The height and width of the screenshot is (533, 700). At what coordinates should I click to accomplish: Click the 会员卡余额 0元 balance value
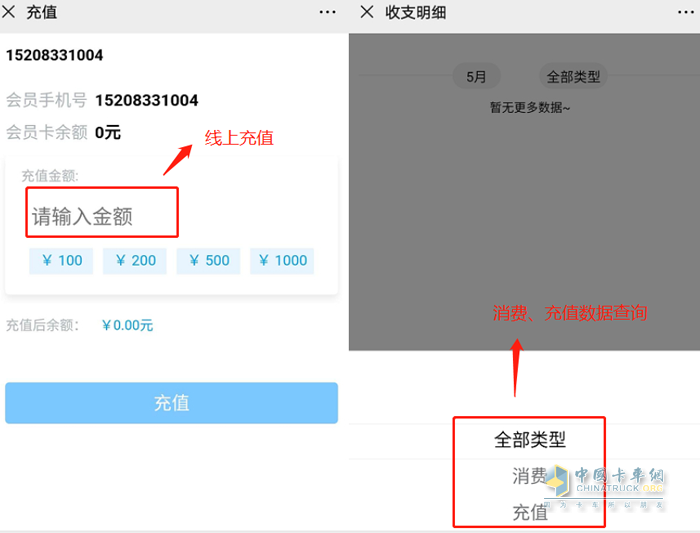(x=108, y=132)
